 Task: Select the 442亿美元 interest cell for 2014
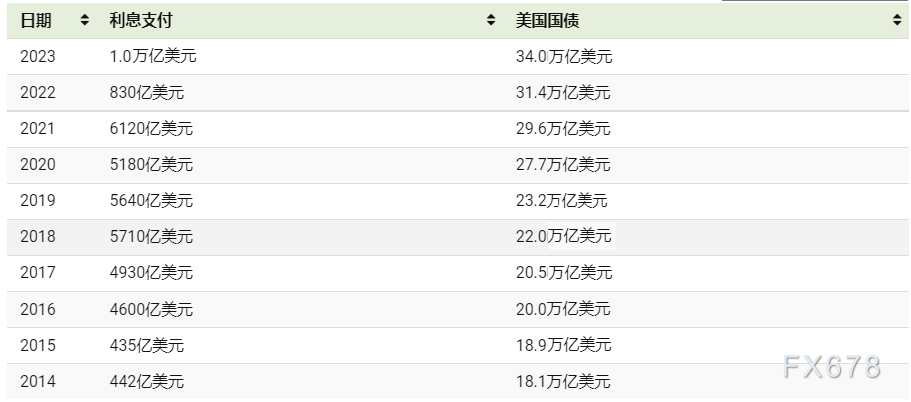pyautogui.click(x=147, y=381)
